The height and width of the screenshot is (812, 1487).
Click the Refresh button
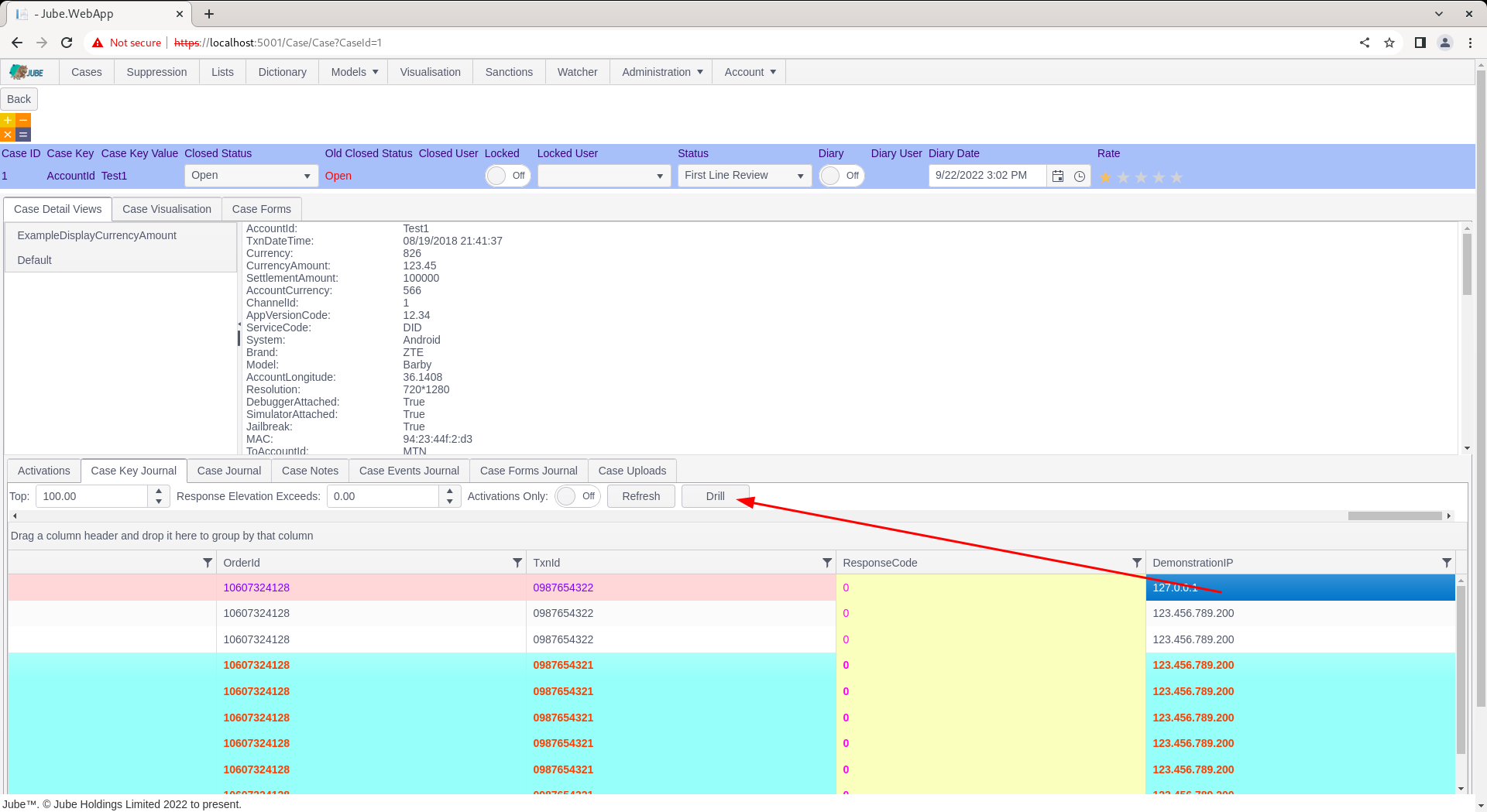[641, 496]
